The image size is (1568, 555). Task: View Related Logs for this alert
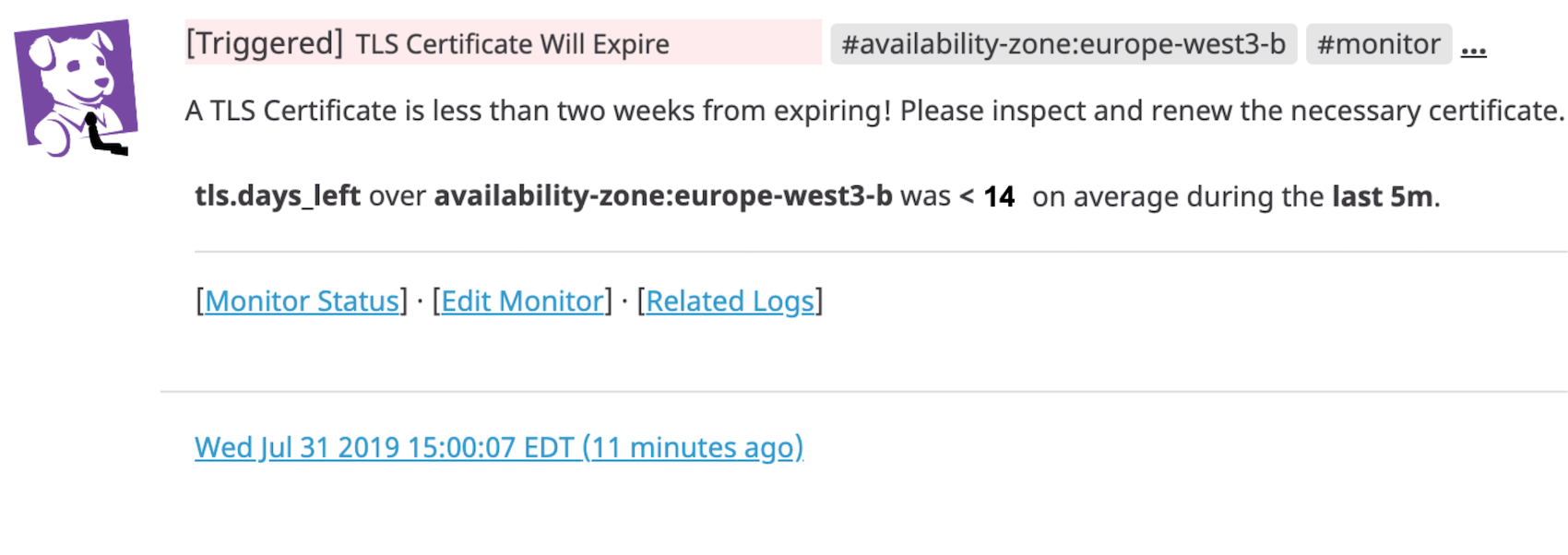click(730, 301)
